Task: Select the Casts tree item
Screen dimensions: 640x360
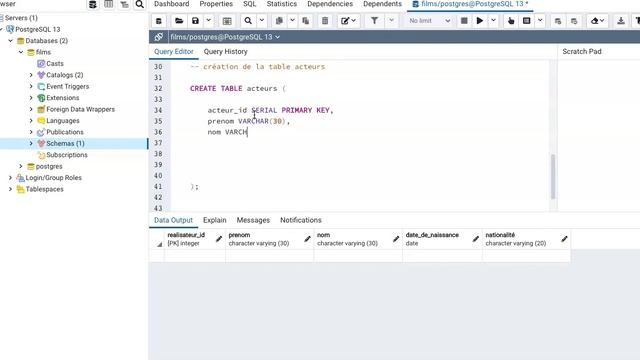Action: [x=55, y=64]
